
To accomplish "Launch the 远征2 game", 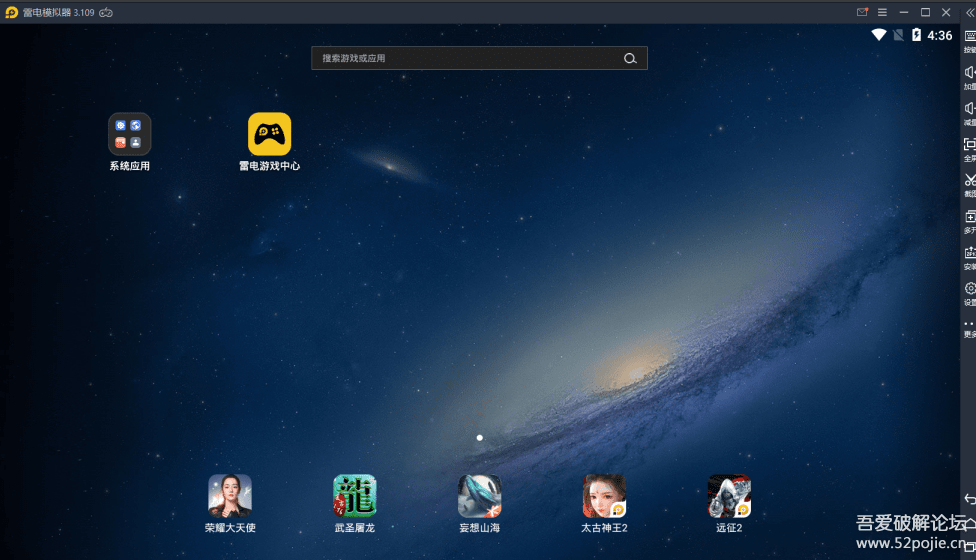I will click(729, 495).
